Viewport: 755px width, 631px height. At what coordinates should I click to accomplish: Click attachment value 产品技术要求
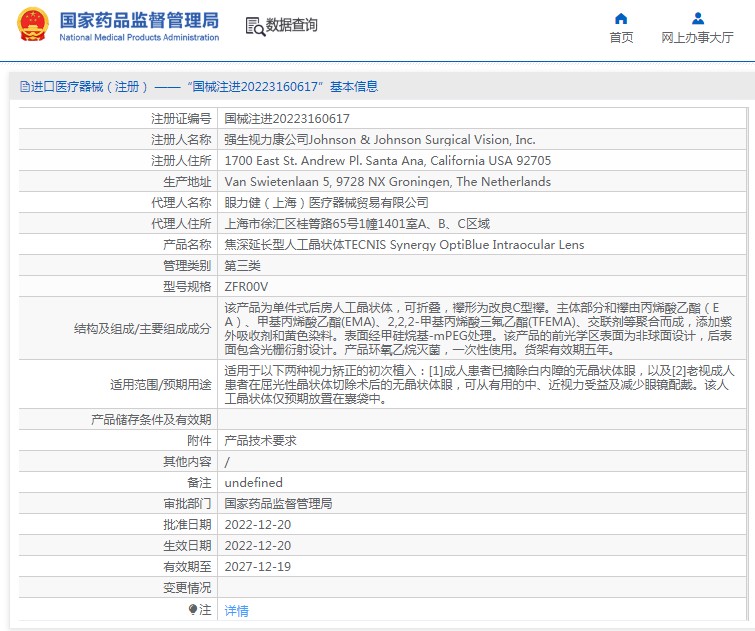pyautogui.click(x=260, y=441)
